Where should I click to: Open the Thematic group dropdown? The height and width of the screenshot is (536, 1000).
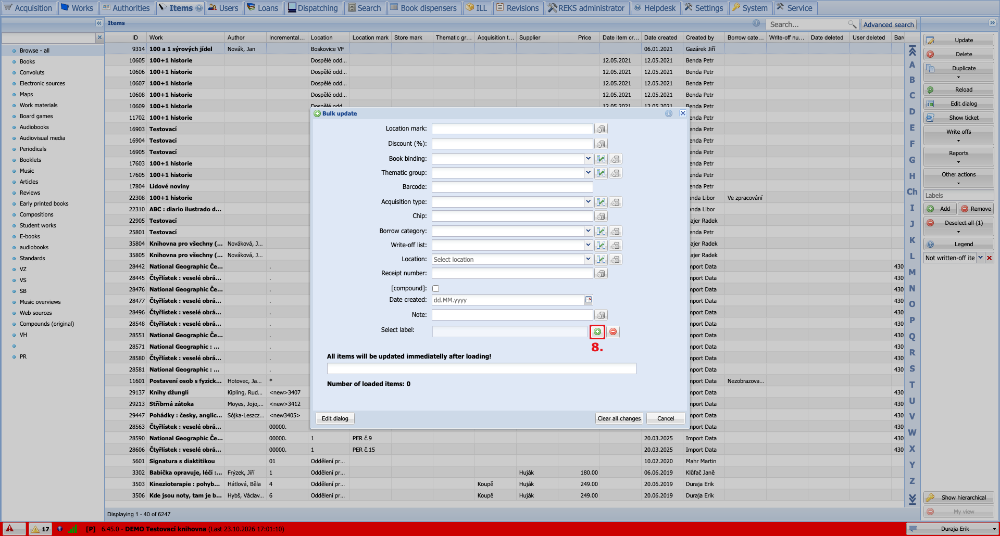[588, 173]
